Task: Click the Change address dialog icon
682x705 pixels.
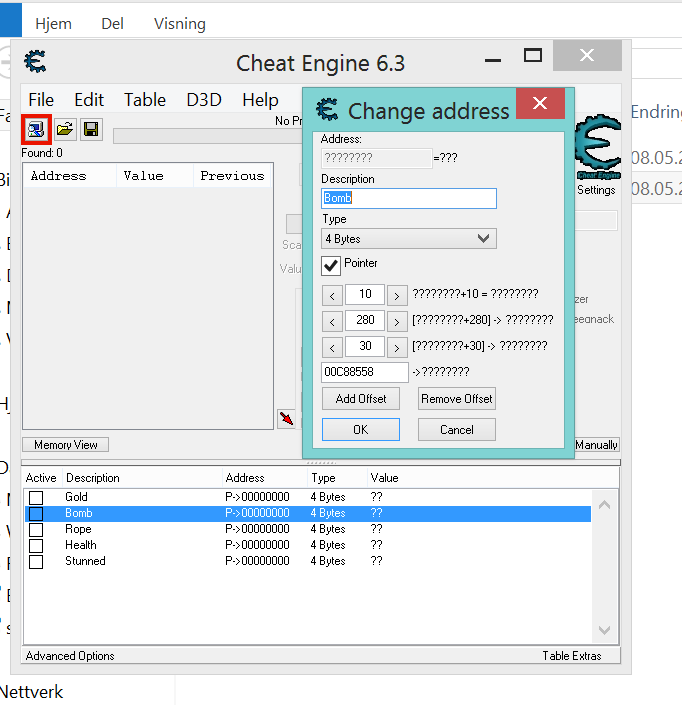Action: click(327, 110)
